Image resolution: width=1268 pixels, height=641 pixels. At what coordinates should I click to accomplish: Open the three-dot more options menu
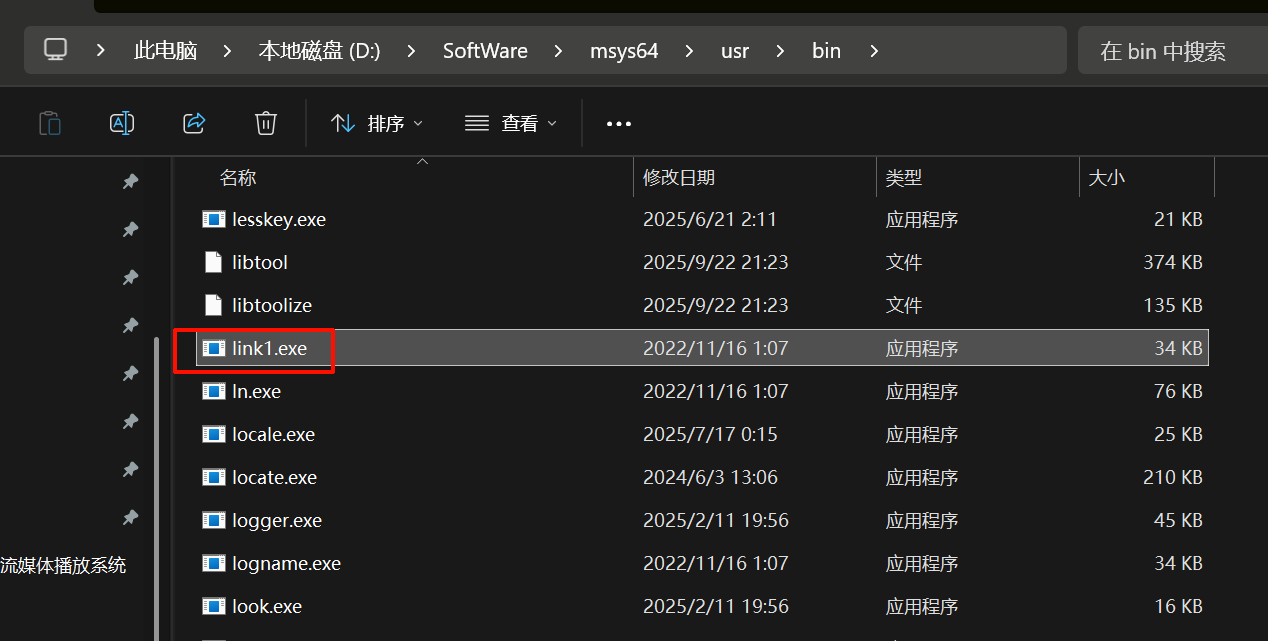click(619, 124)
